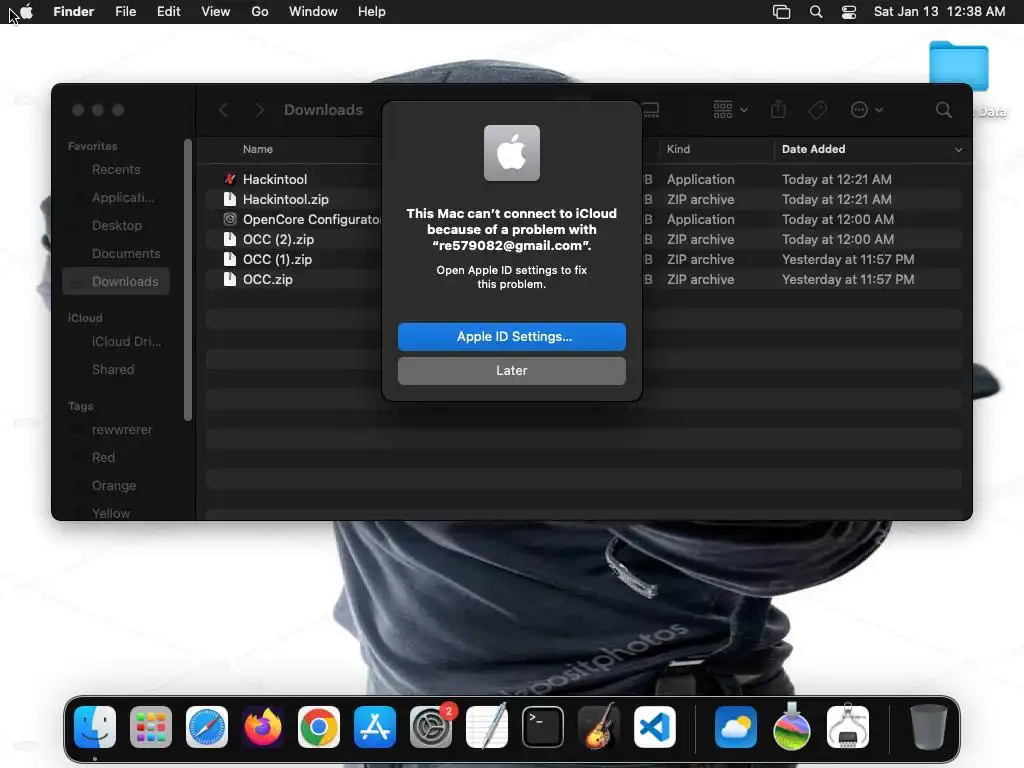The height and width of the screenshot is (768, 1024).
Task: Open macOS Sonoma installer in Dock
Action: pos(792,727)
